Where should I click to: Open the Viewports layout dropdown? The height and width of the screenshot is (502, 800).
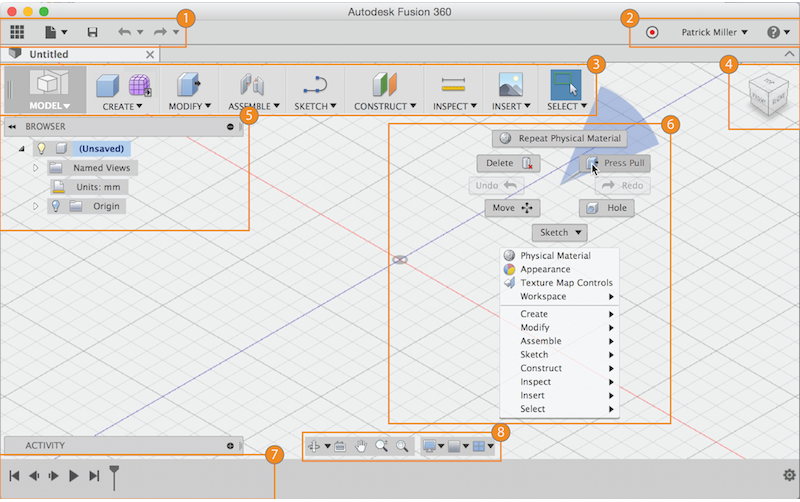point(483,446)
